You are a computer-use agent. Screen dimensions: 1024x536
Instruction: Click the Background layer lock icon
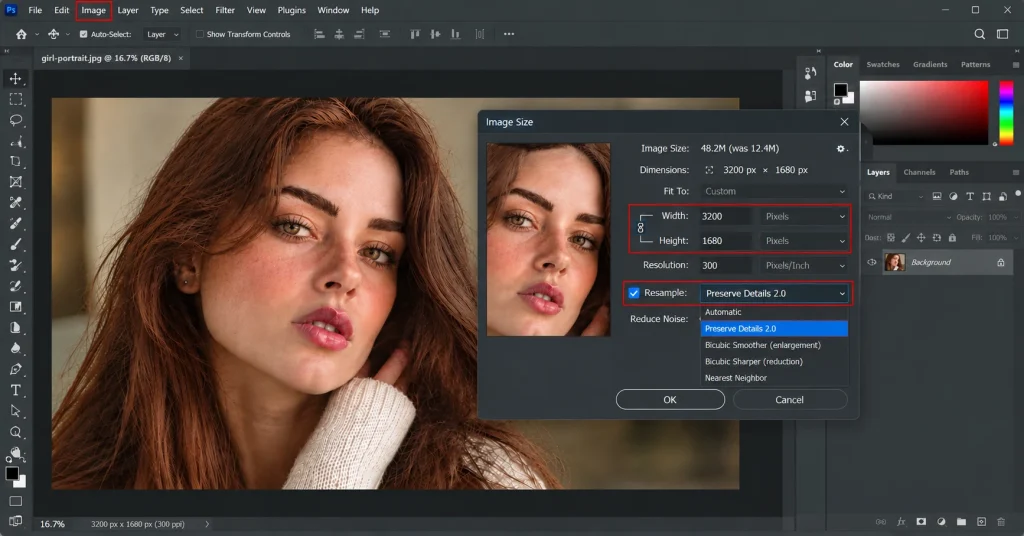[1000, 262]
